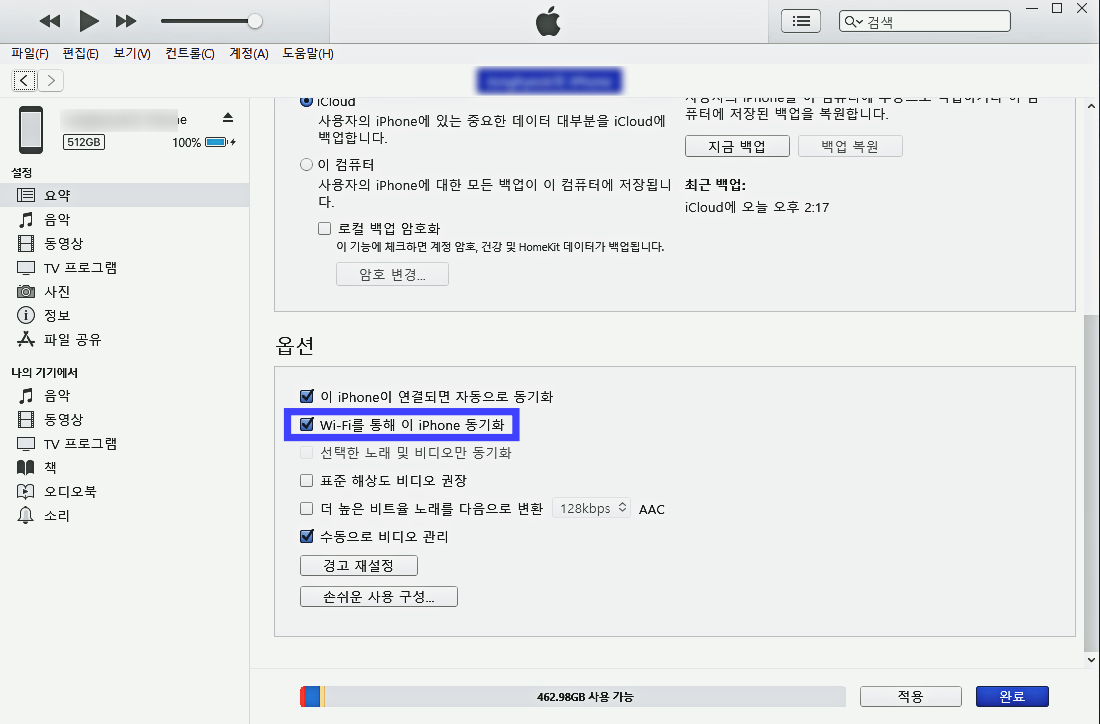Image resolution: width=1100 pixels, height=724 pixels.
Task: Click the search magnifier dropdown icon
Action: click(x=853, y=21)
